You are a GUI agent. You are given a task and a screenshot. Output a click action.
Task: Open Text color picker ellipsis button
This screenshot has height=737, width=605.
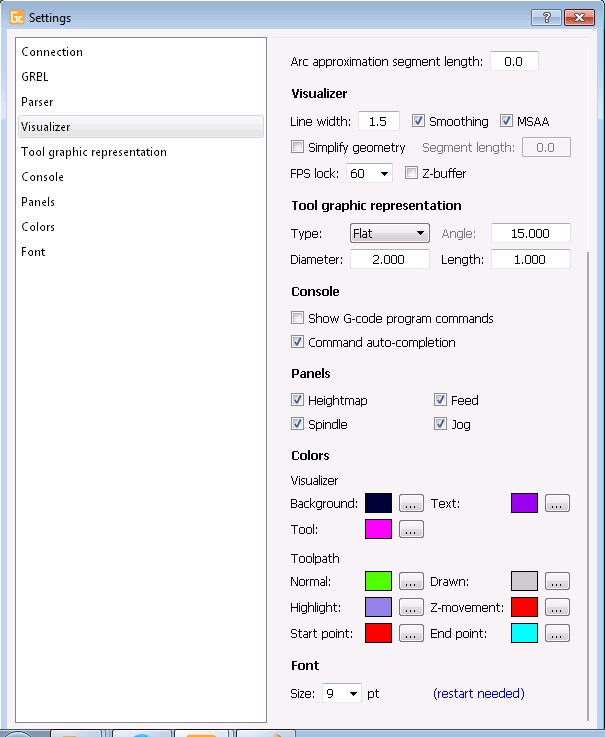tap(557, 503)
